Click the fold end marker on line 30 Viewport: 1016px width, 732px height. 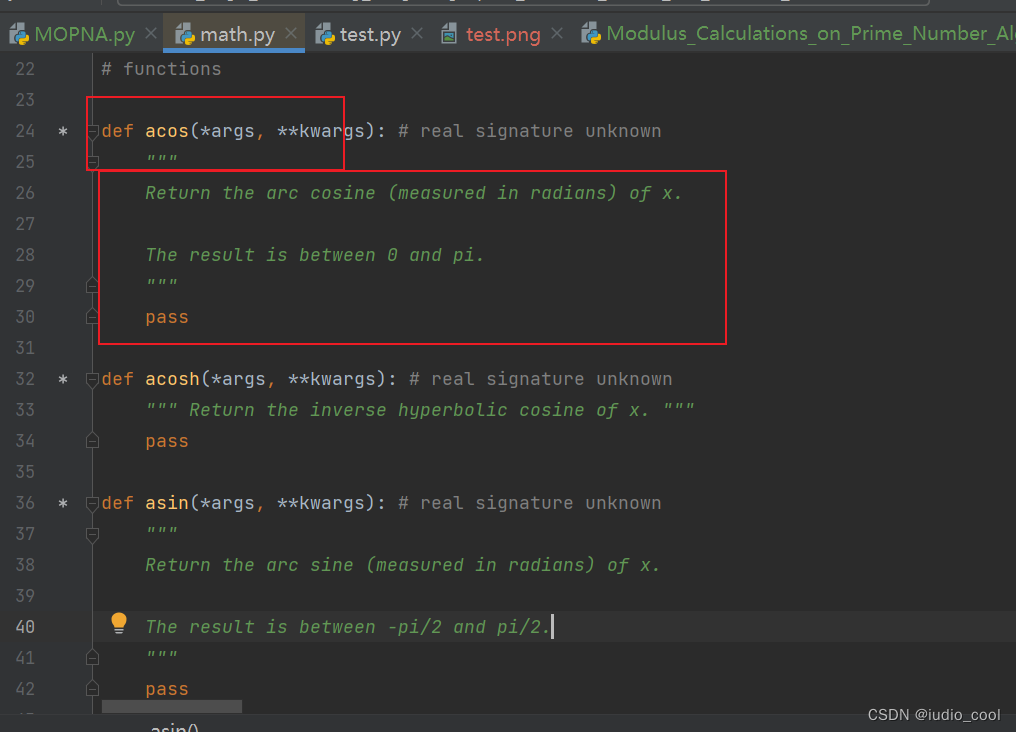[92, 316]
